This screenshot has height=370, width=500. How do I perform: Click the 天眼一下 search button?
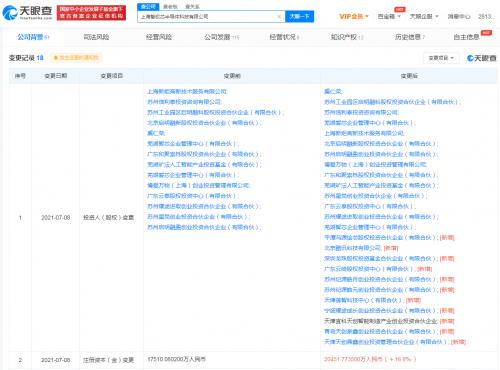(x=299, y=16)
